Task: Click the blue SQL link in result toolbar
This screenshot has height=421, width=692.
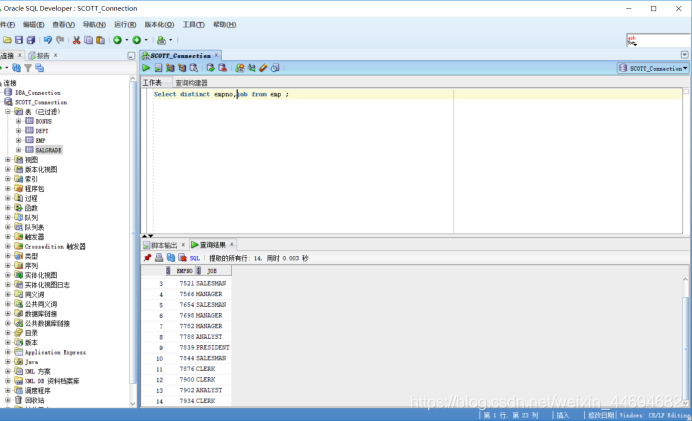Action: [x=195, y=258]
